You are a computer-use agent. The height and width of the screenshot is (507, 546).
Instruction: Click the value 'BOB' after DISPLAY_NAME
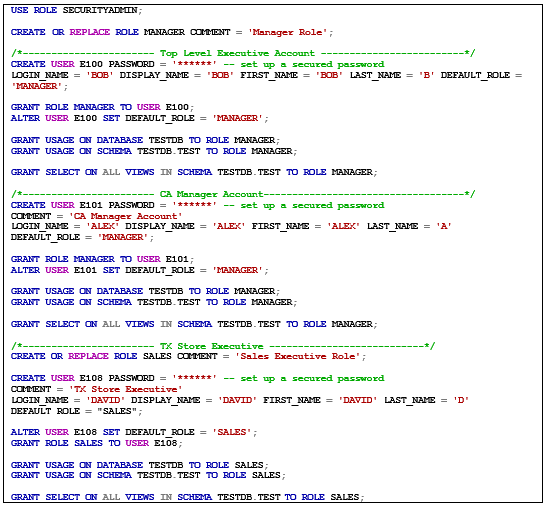click(x=220, y=75)
